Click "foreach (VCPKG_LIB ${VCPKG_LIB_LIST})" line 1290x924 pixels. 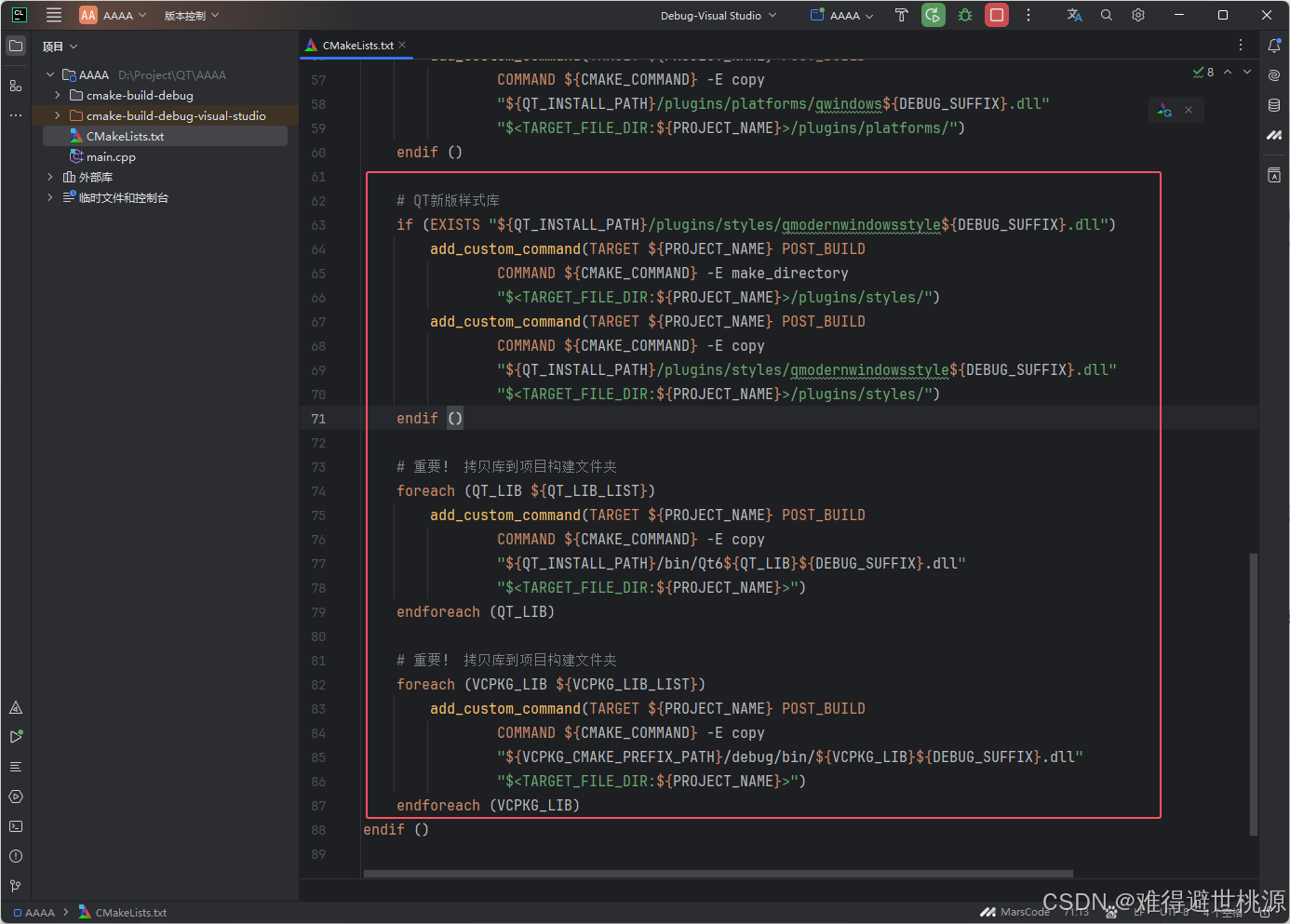tap(551, 685)
